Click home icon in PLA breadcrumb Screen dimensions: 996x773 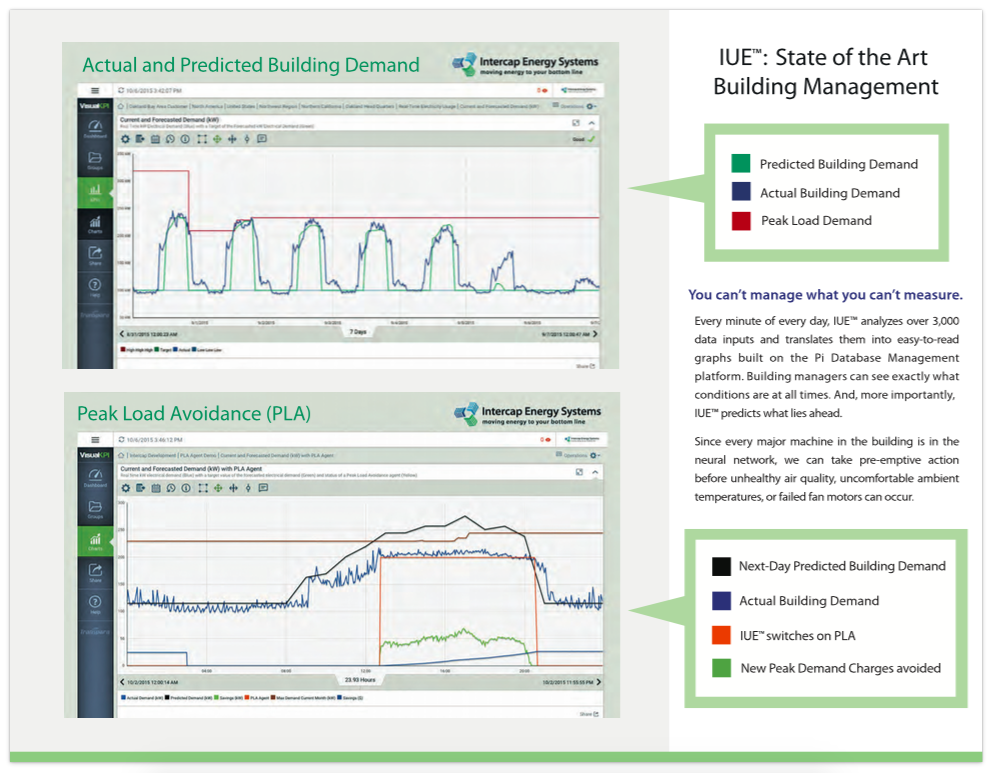click(x=121, y=455)
